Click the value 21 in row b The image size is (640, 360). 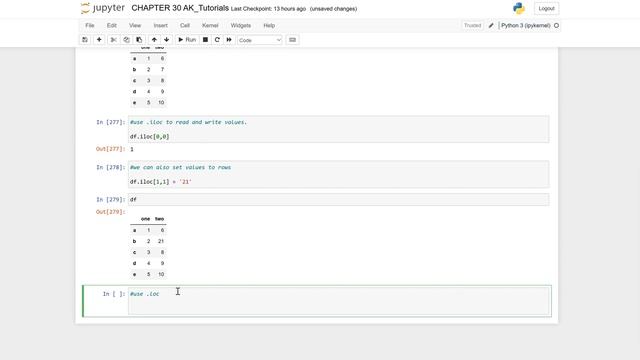(161, 241)
